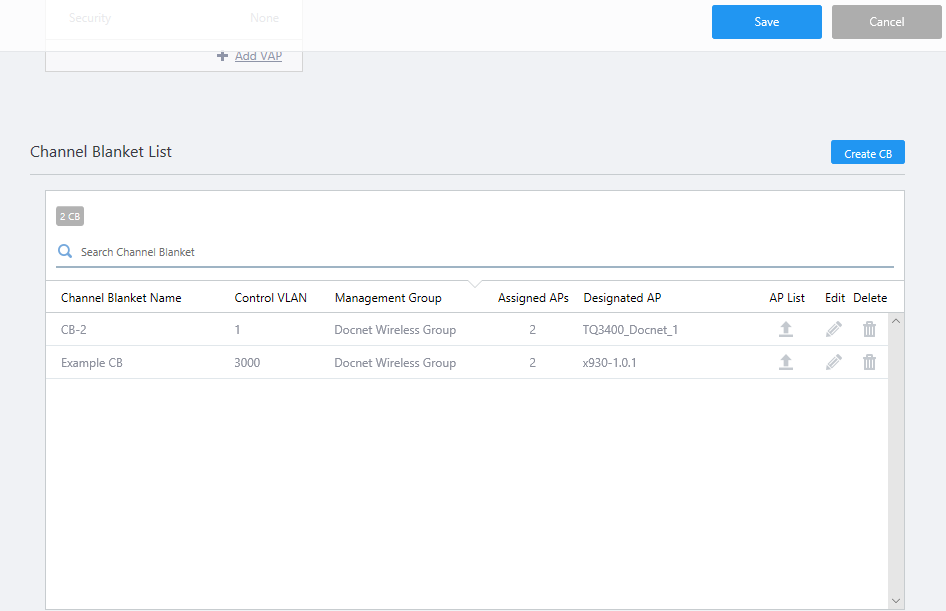
Task: Click the Control VLAN value 3000
Action: [247, 363]
